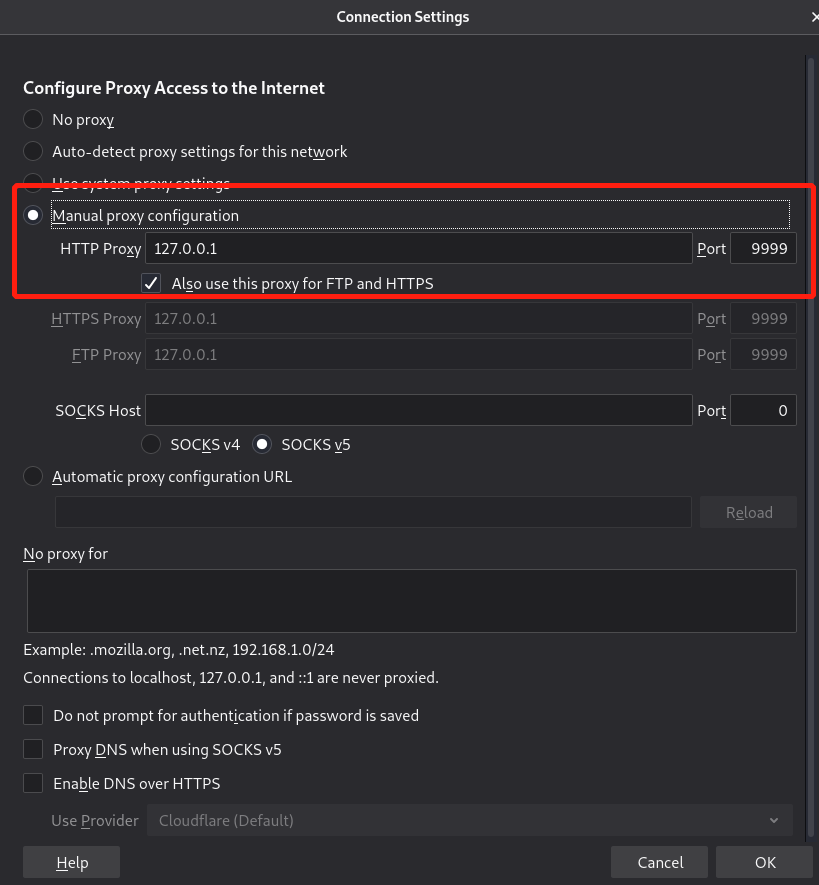Select the No proxy radio option
Viewport: 819px width, 885px height.
tap(33, 120)
